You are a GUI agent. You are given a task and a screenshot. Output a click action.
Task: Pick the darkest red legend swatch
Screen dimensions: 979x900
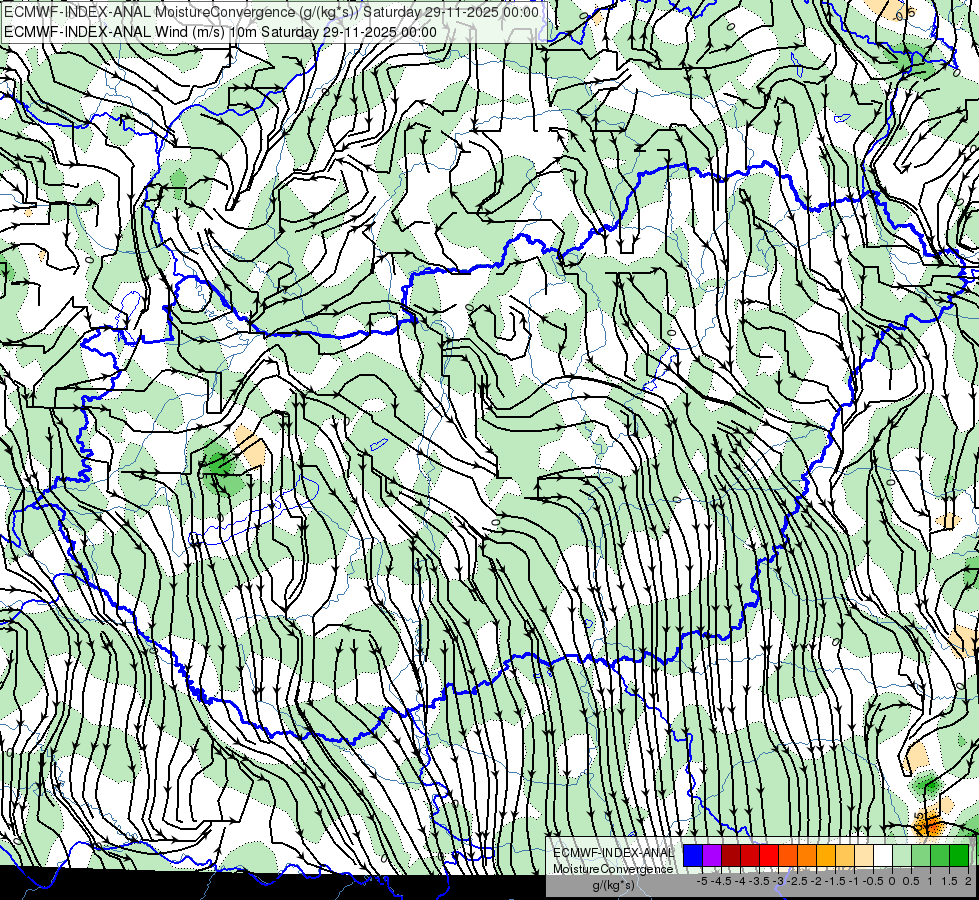coord(731,855)
